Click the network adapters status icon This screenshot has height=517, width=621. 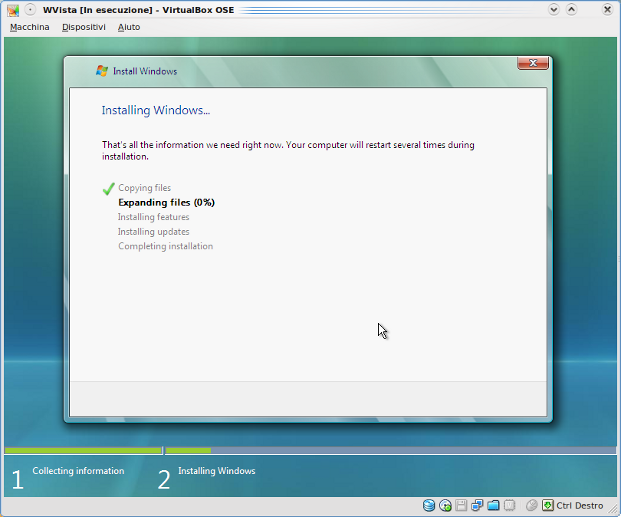point(477,505)
